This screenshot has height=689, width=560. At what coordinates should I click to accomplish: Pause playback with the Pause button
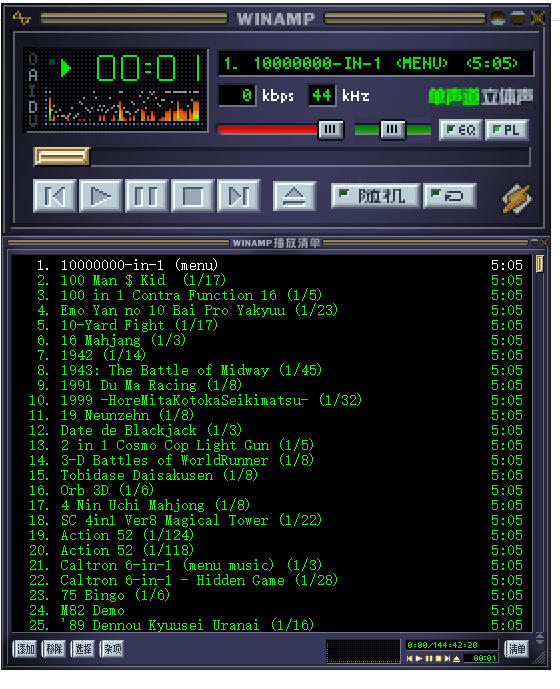click(146, 196)
